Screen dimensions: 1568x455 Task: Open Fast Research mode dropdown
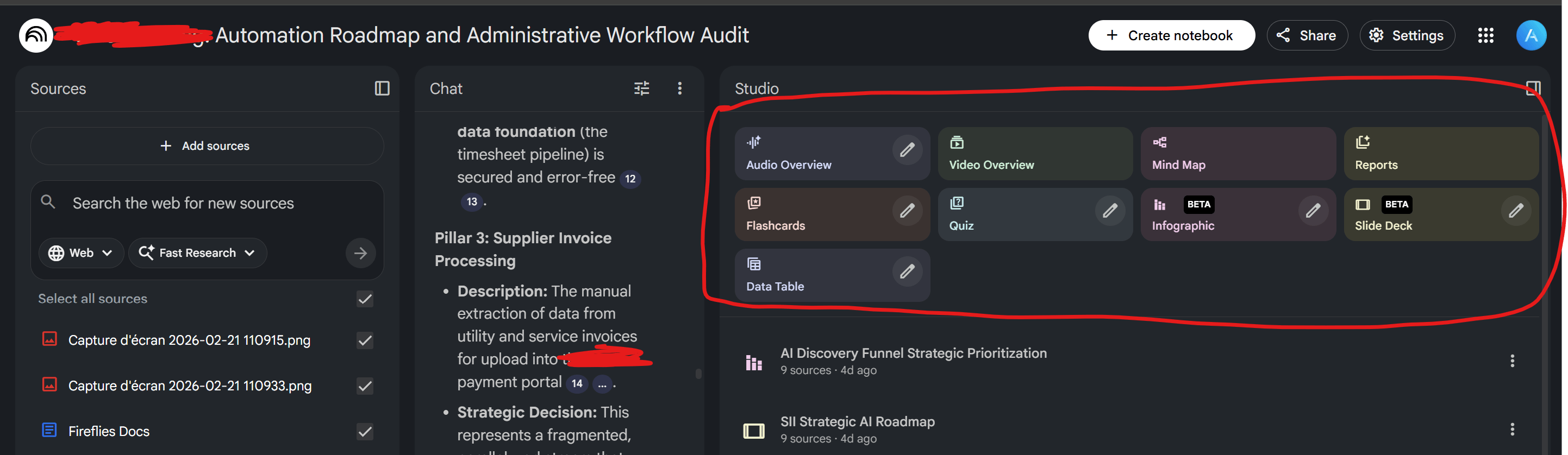tap(197, 253)
